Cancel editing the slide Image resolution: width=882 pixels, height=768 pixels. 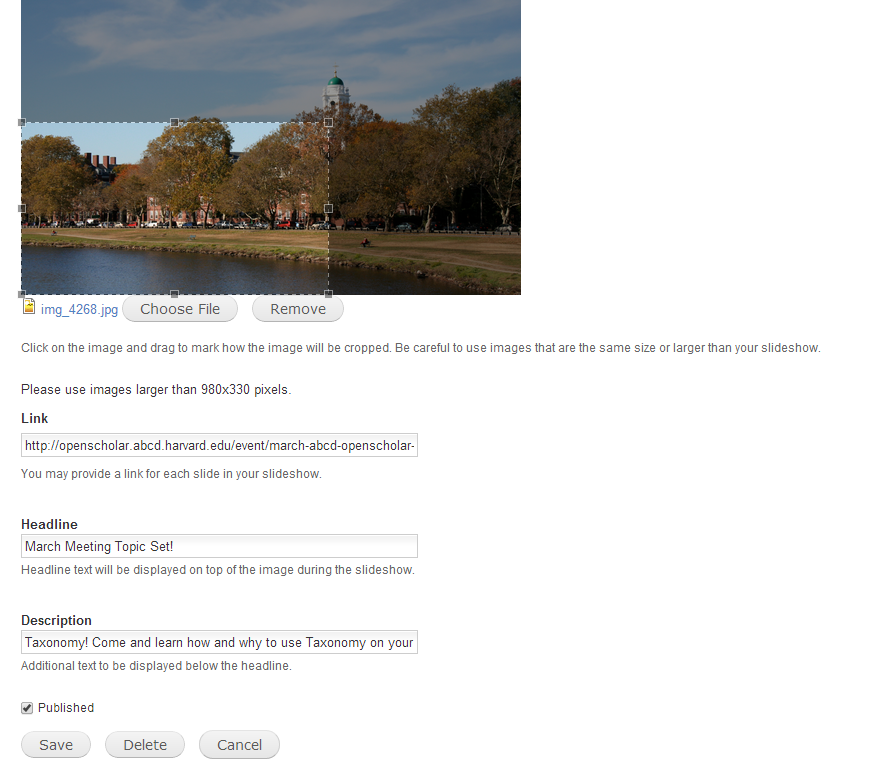[x=239, y=744]
